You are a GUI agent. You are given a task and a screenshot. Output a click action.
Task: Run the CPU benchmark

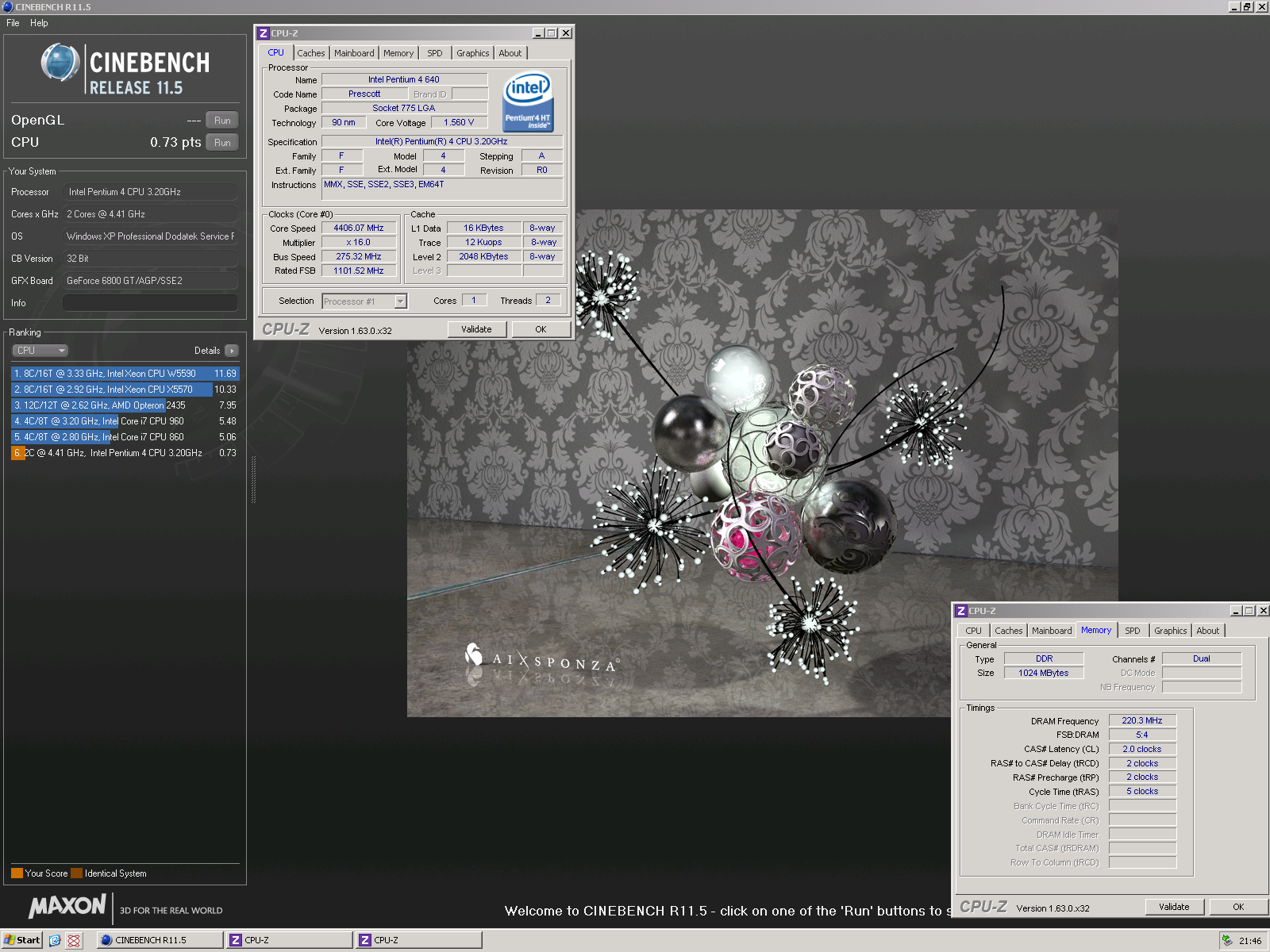[x=222, y=143]
